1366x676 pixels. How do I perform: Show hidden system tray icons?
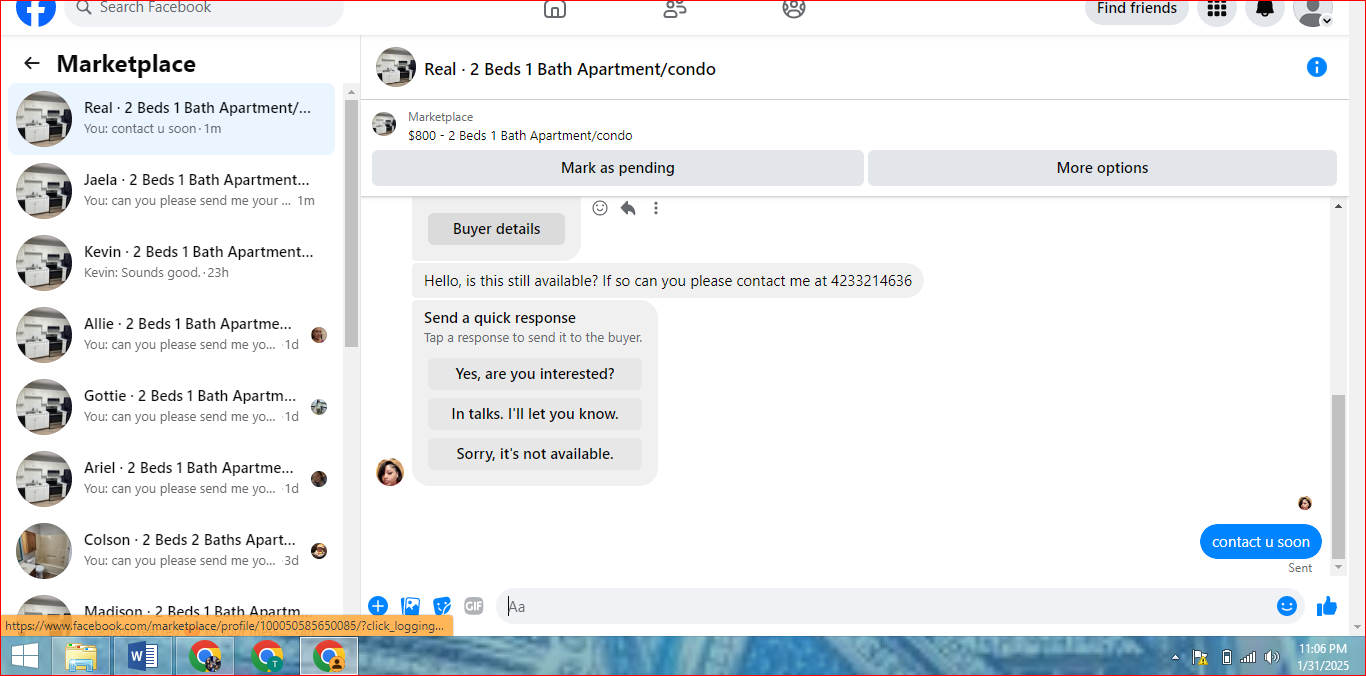pyautogui.click(x=1175, y=658)
